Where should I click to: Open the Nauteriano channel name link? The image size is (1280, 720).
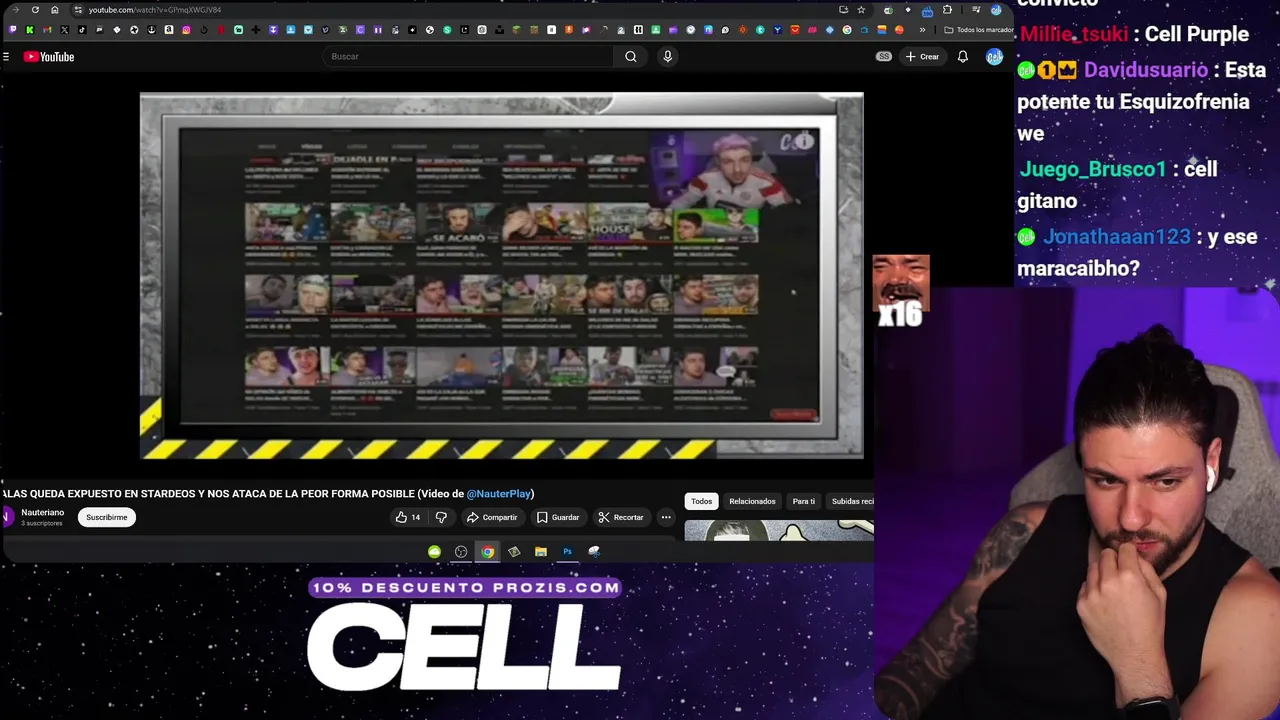click(42, 512)
